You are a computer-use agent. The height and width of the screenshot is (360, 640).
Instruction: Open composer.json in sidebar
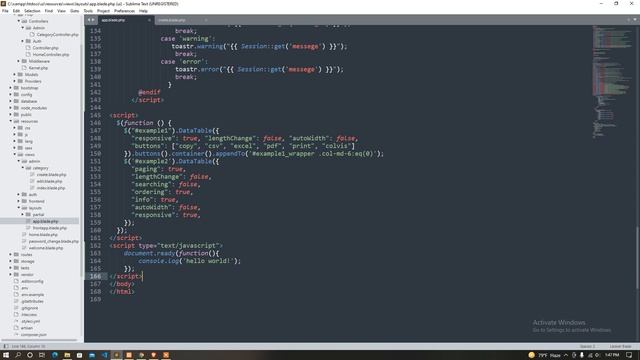(x=33, y=335)
